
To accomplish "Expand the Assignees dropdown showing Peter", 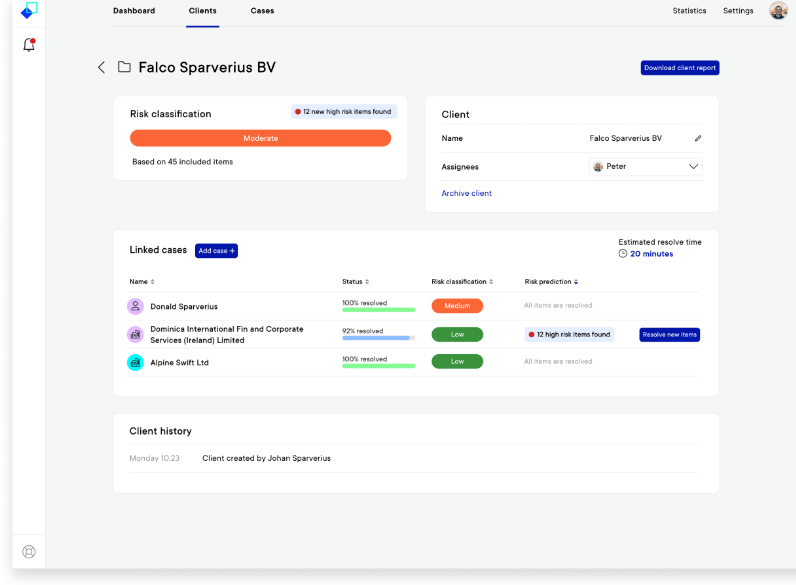I will pos(645,166).
